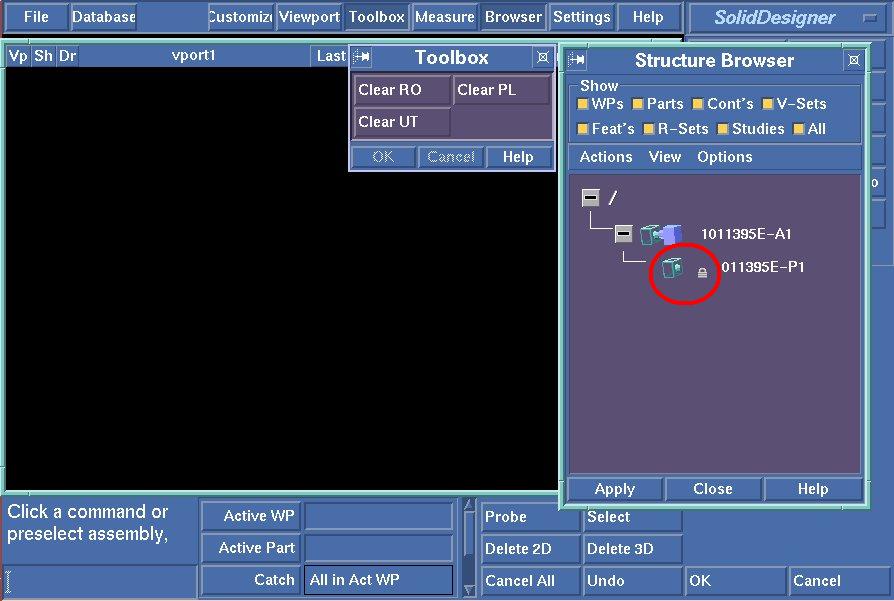Click the Clear PL button
This screenshot has height=601, width=894.
click(502, 90)
